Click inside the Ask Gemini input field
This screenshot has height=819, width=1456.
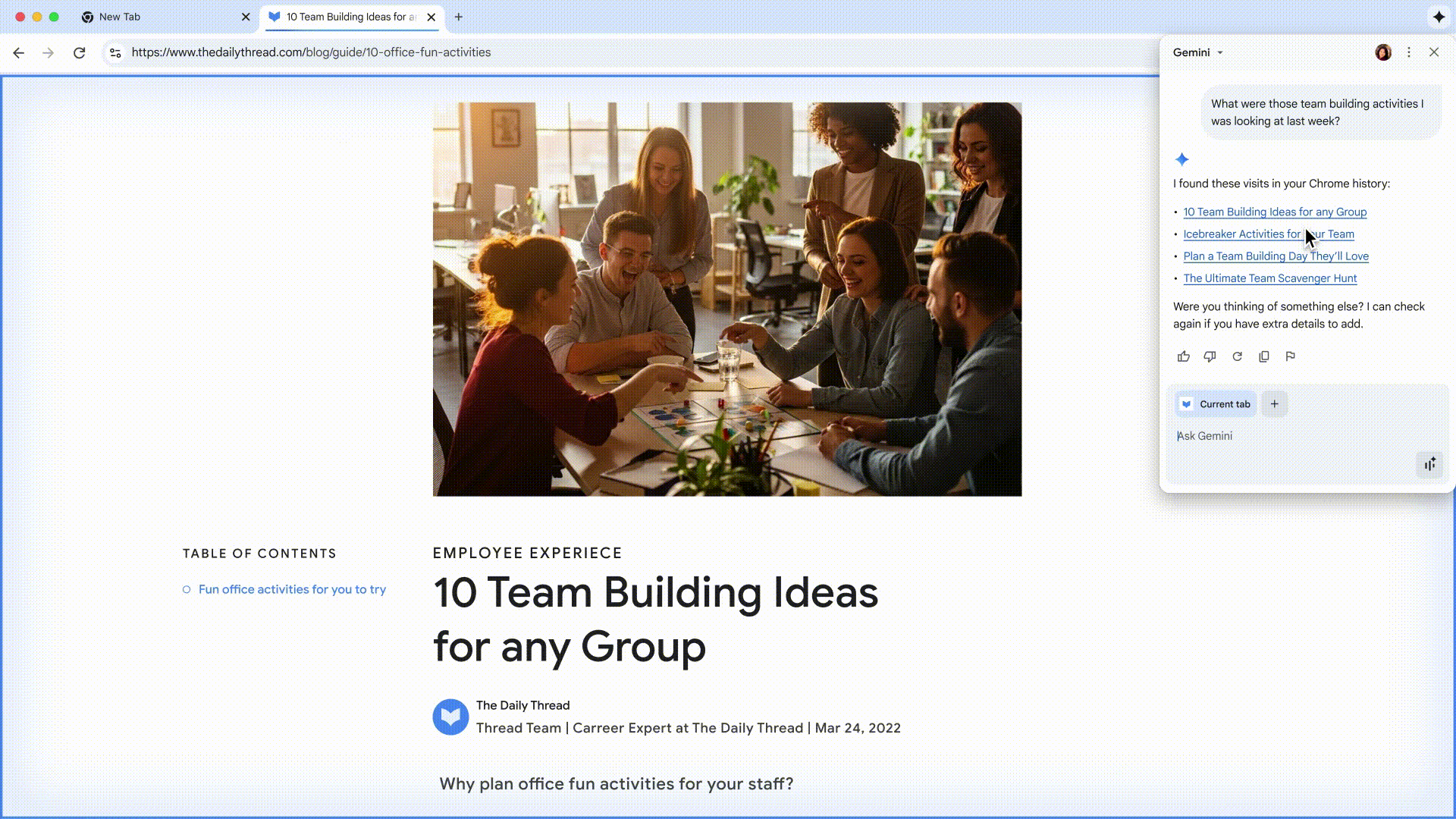tap(1289, 436)
